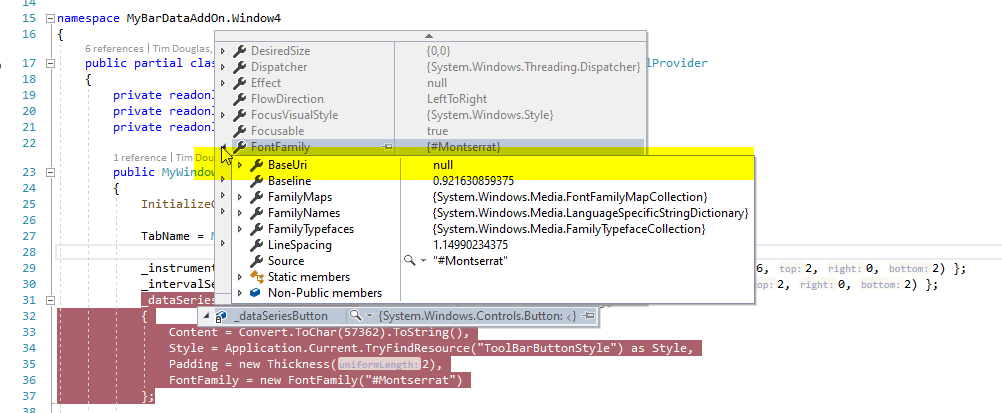Expand the FamilyNames dictionary

240,213
